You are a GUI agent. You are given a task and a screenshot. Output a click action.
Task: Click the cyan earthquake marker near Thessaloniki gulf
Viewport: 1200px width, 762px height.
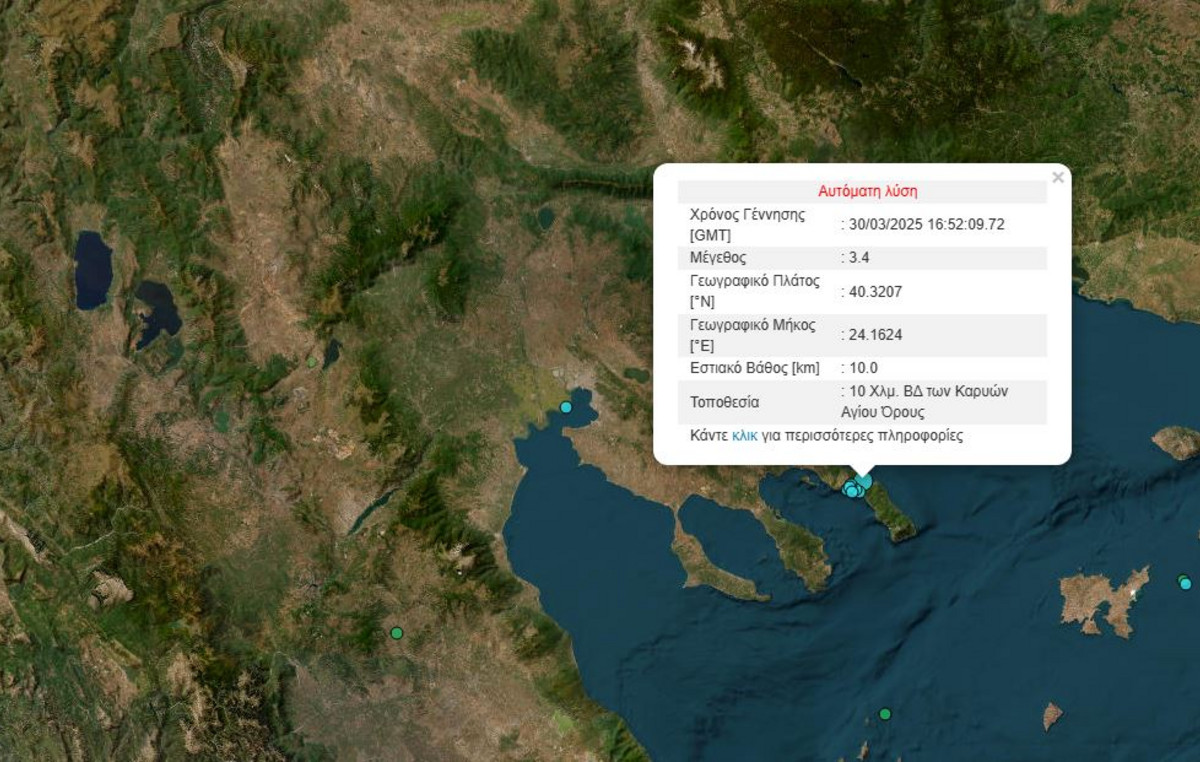566,407
